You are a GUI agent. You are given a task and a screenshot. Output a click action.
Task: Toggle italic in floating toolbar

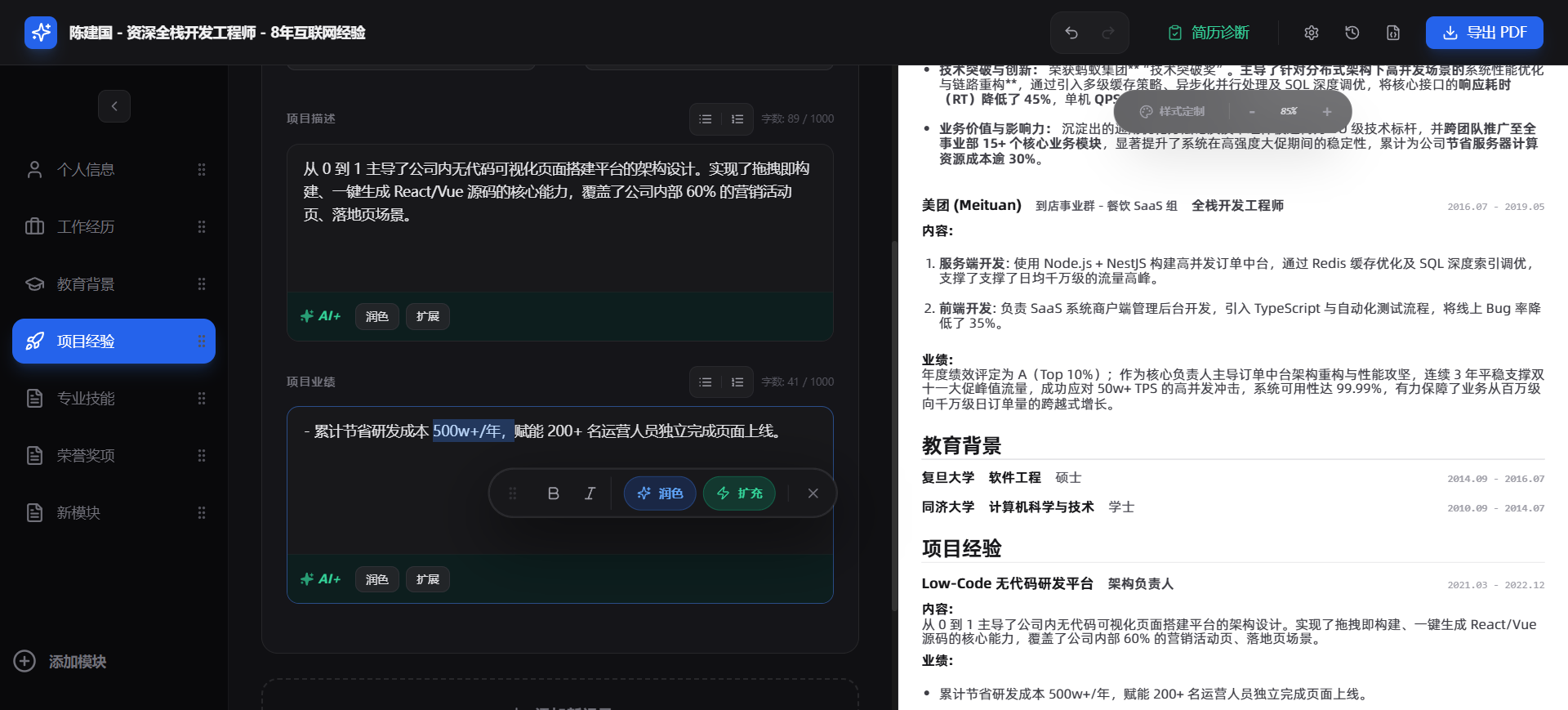coord(590,493)
